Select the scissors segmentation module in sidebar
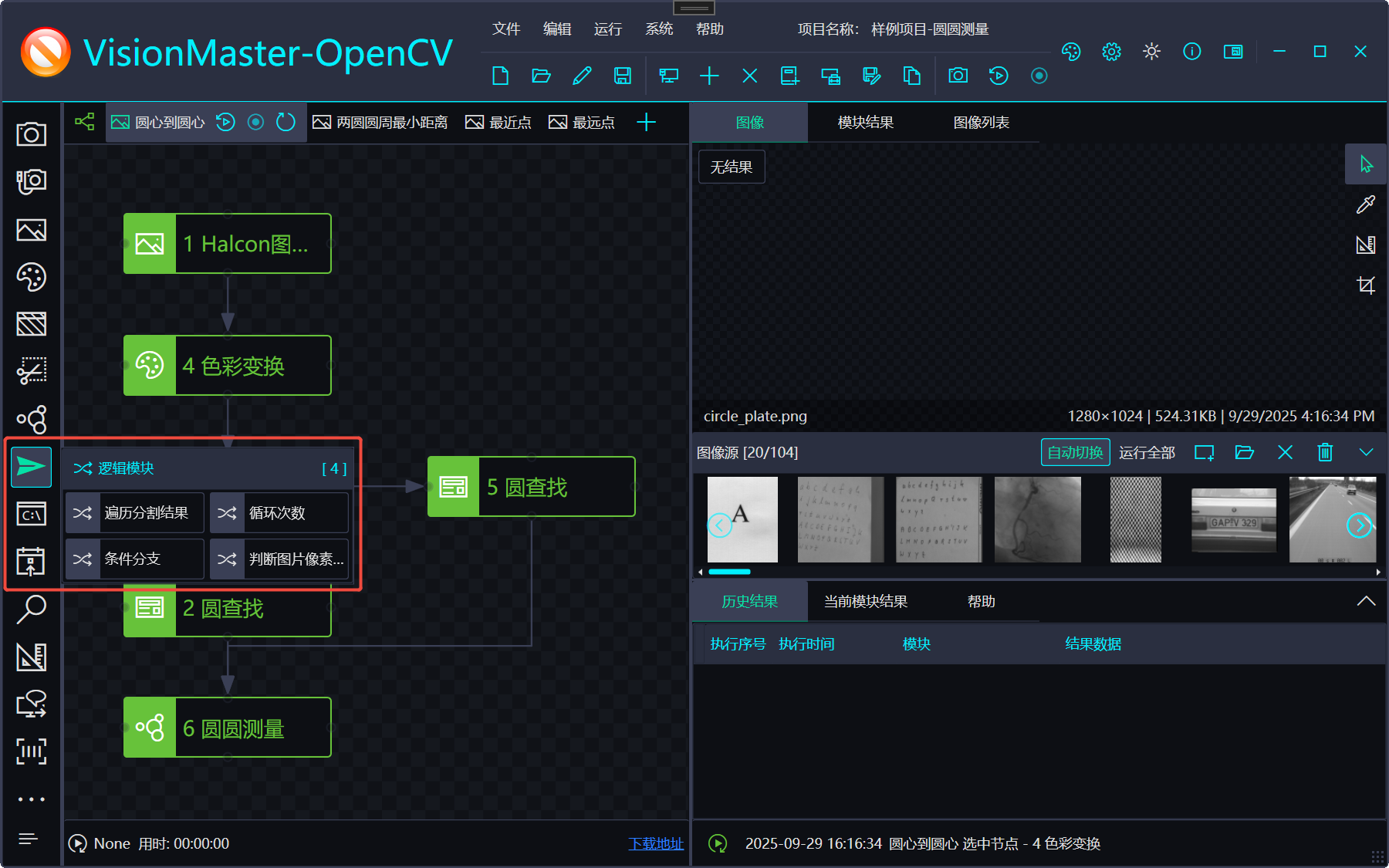The height and width of the screenshot is (868, 1389). coord(31,371)
